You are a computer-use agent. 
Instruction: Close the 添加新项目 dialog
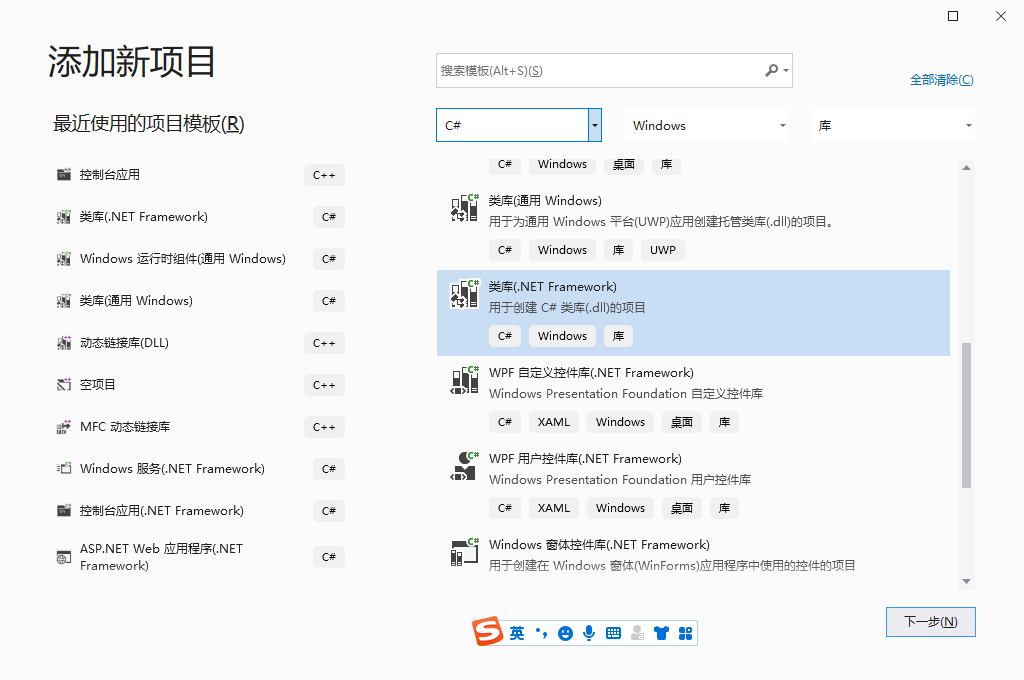pyautogui.click(x=1000, y=16)
